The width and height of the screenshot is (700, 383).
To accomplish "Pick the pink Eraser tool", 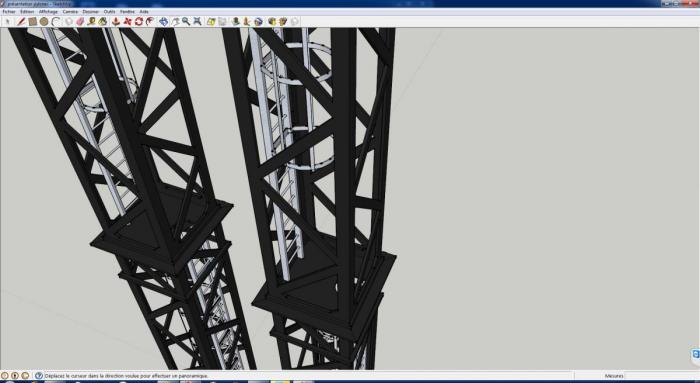I will [80, 21].
